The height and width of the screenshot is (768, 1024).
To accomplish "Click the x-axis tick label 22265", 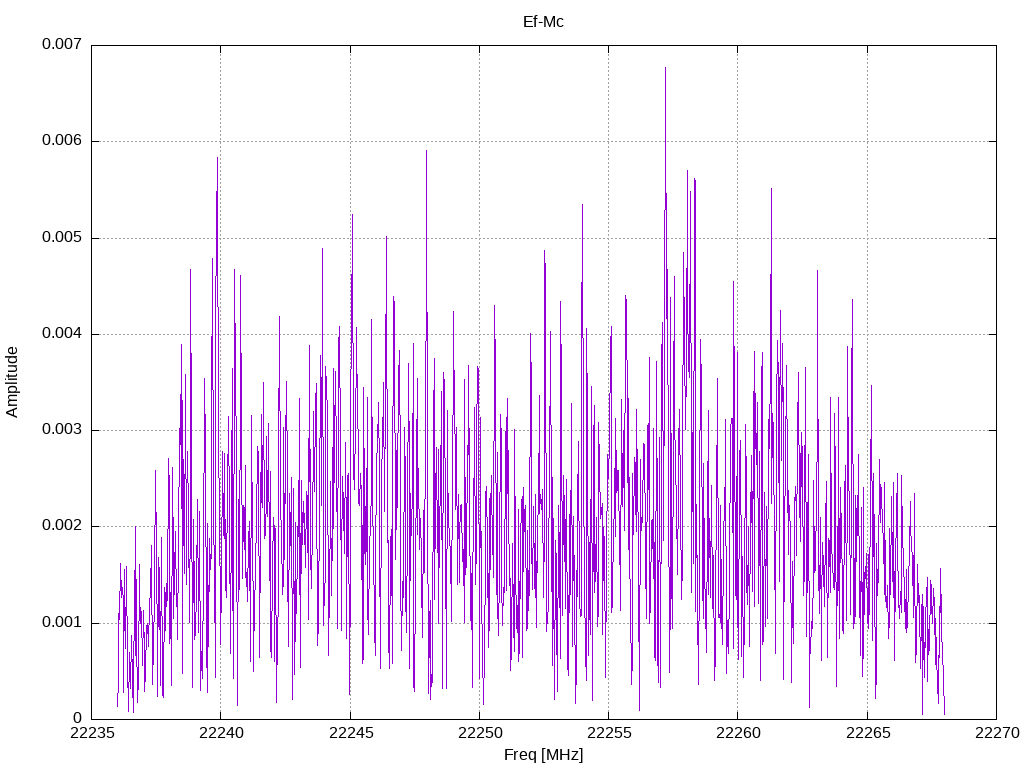I will click(867, 733).
